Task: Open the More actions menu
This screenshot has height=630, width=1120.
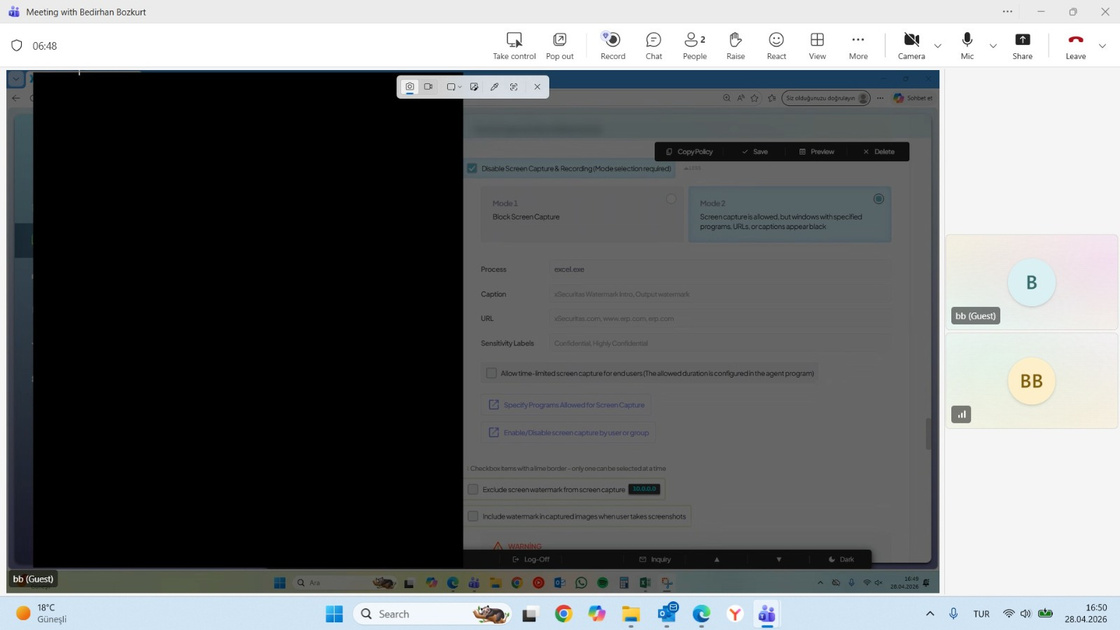Action: pyautogui.click(x=858, y=46)
